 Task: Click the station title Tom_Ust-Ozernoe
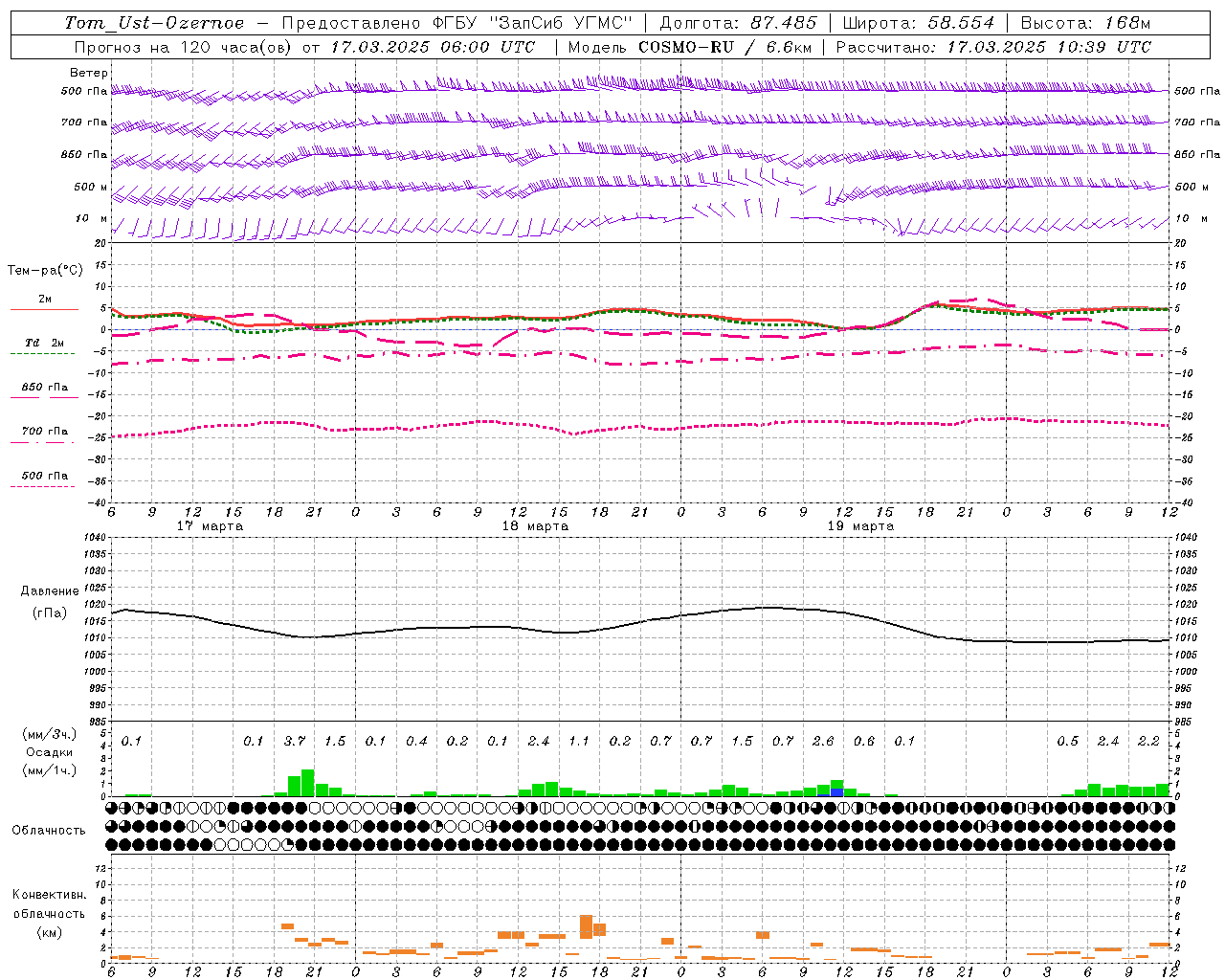coord(154,23)
